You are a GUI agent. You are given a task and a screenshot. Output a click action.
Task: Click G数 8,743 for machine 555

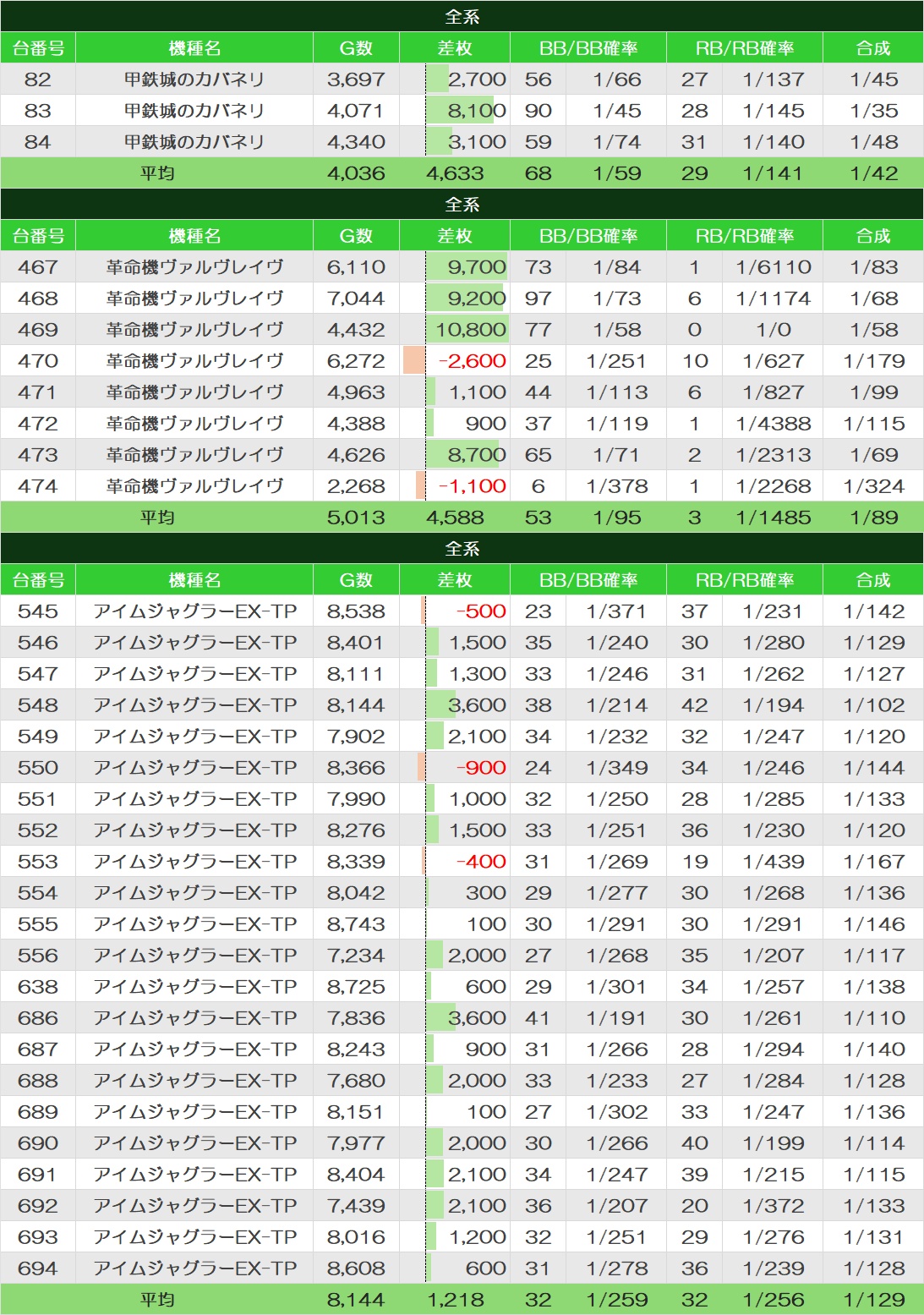point(356,924)
